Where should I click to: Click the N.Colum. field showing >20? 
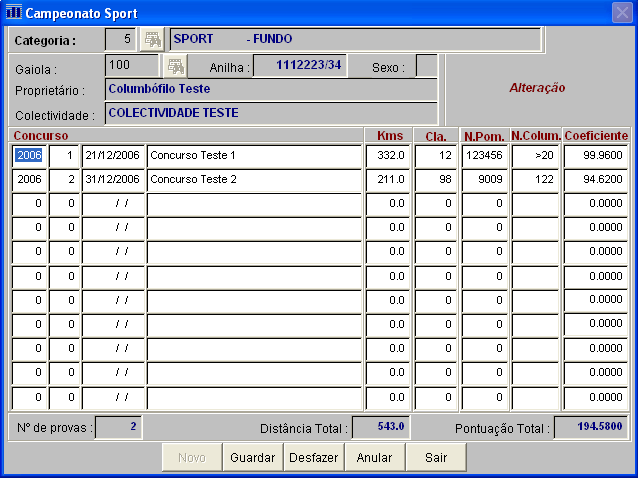(x=535, y=156)
